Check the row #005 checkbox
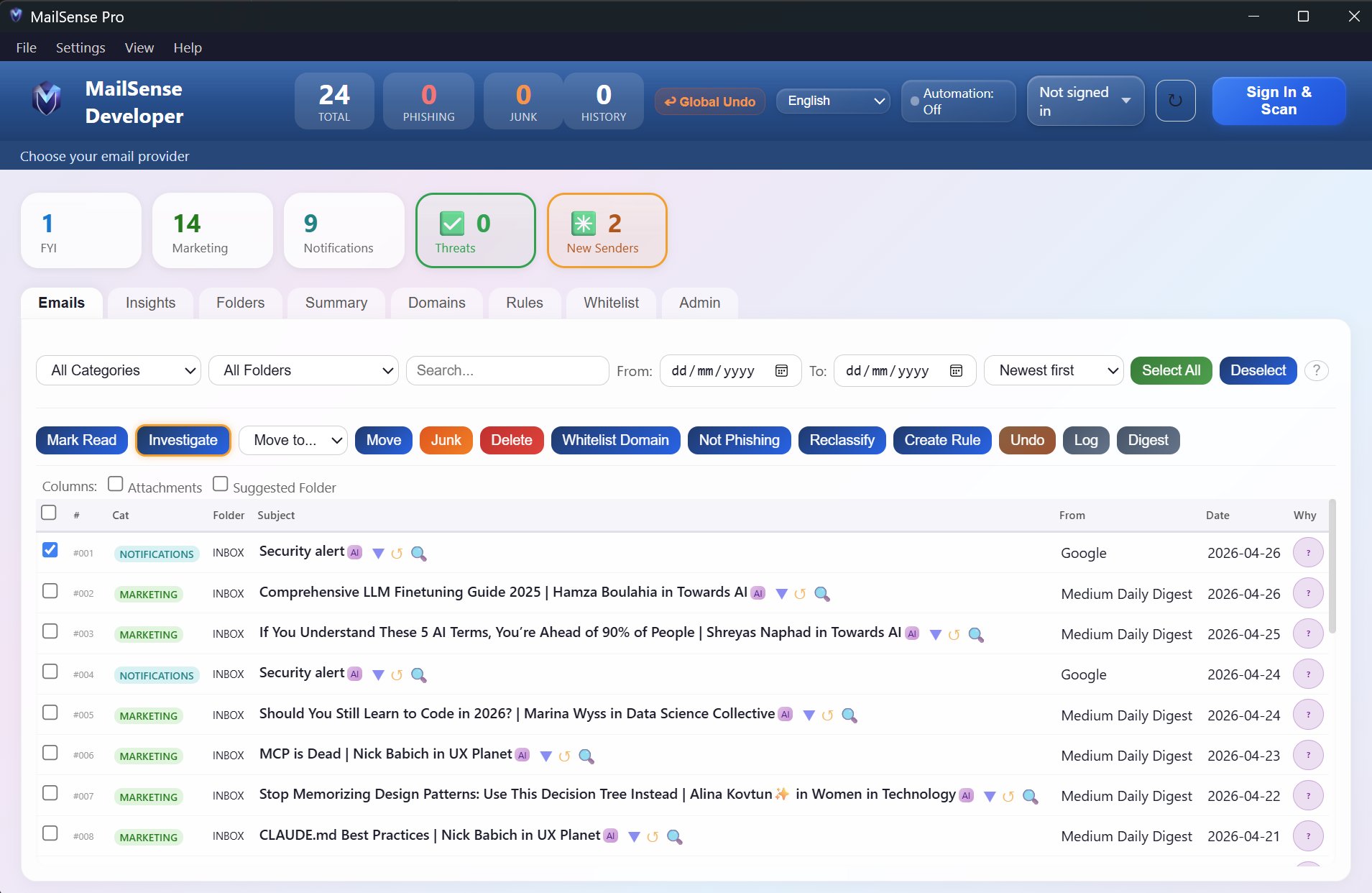 coord(50,713)
